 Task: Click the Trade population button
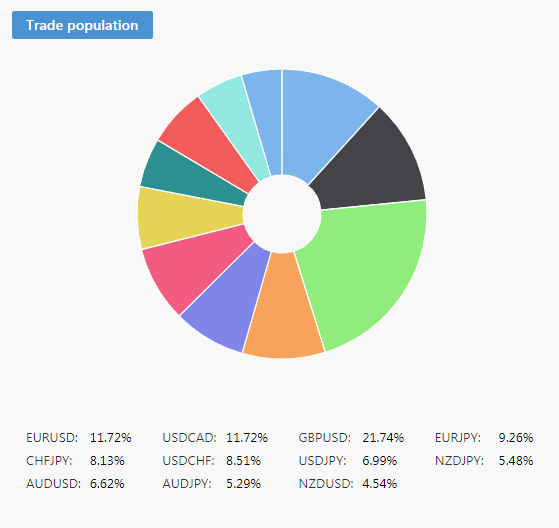82,25
